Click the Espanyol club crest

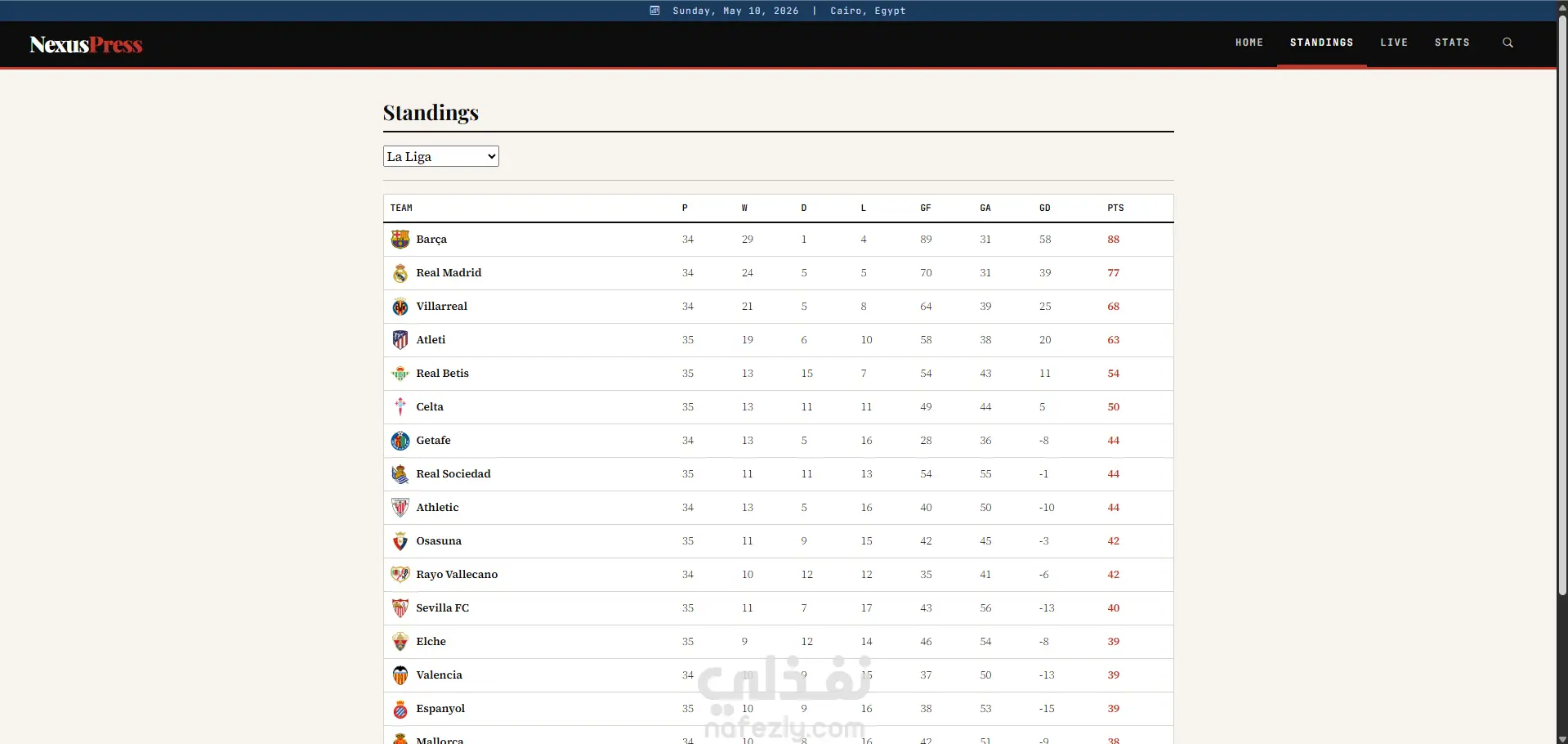[x=400, y=709]
